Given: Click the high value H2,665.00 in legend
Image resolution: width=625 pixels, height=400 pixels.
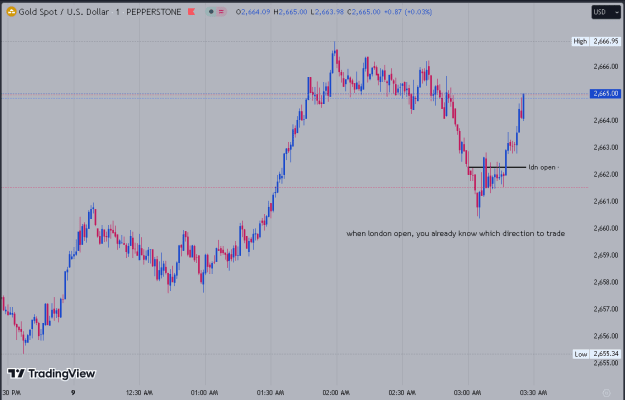Looking at the screenshot, I should click(x=290, y=12).
